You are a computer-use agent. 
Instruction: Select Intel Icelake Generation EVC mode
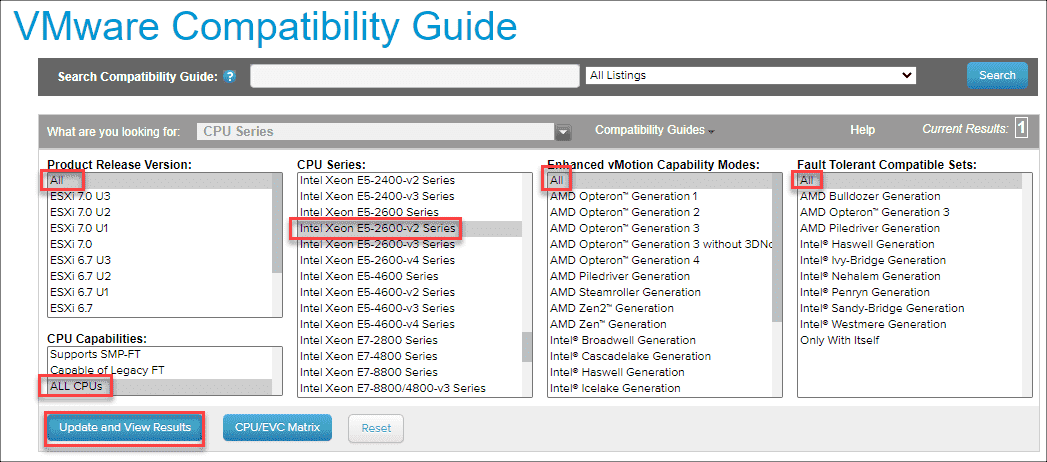(x=659, y=389)
